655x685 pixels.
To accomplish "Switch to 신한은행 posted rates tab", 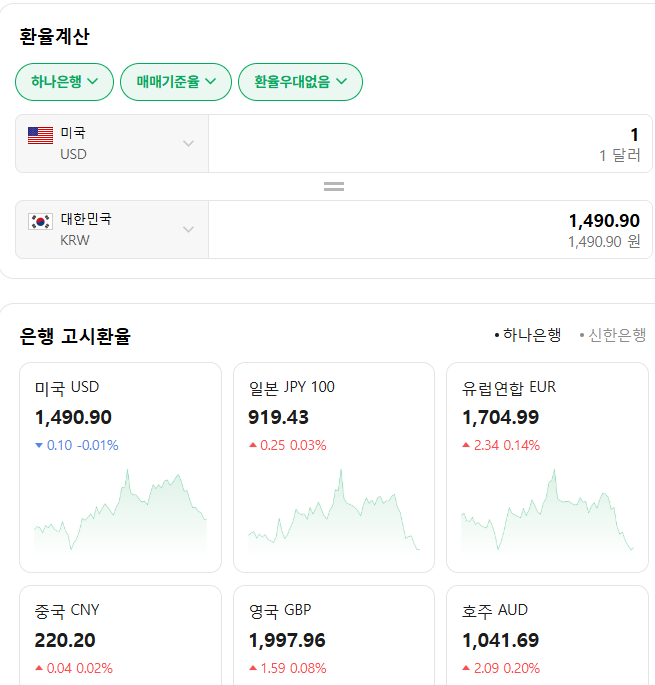I will (x=613, y=335).
